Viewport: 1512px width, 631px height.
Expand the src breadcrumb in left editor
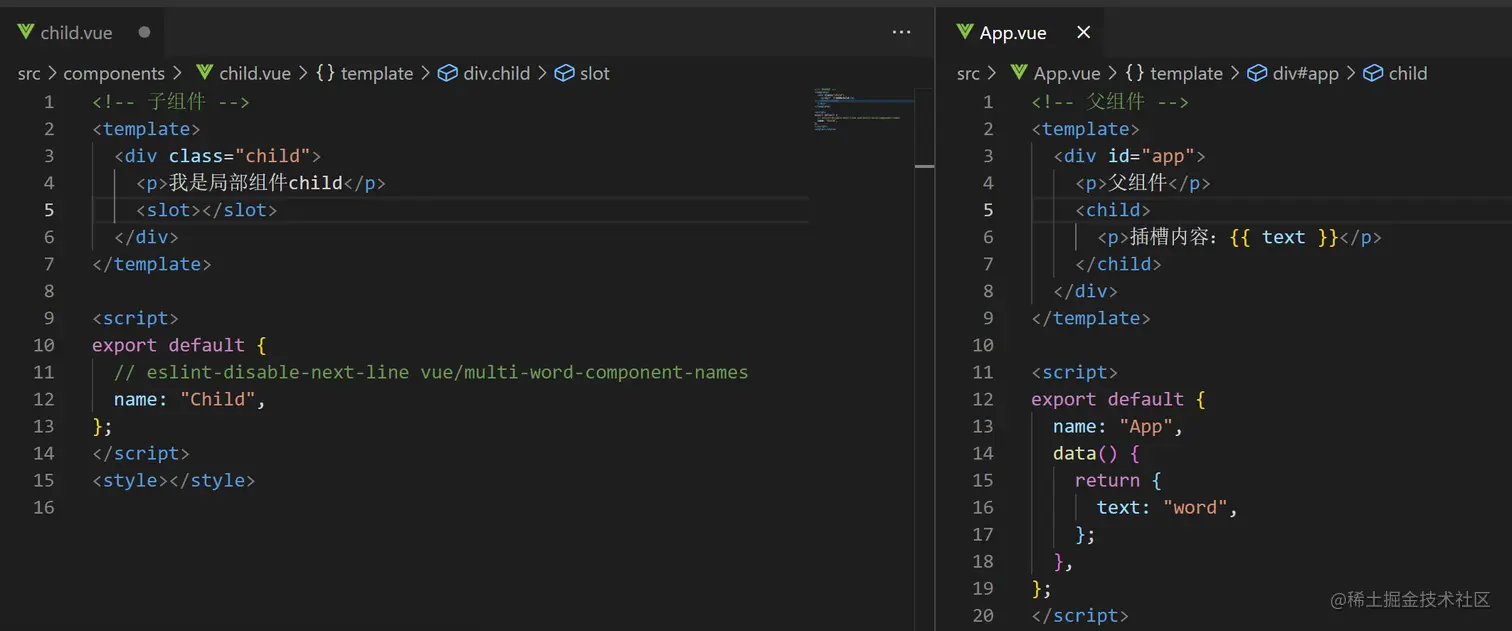(29, 73)
